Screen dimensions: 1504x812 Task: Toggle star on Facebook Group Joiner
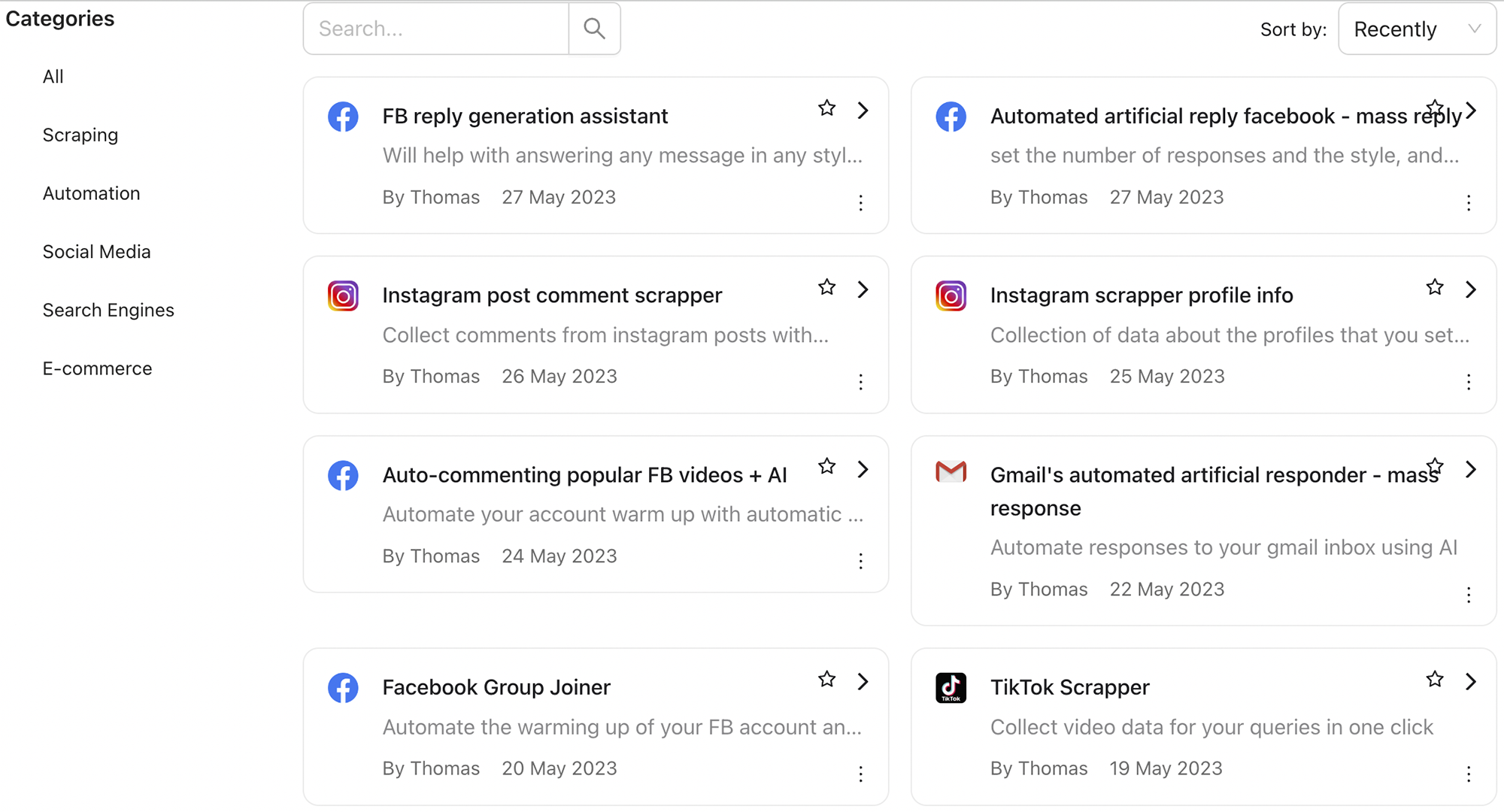coord(826,680)
